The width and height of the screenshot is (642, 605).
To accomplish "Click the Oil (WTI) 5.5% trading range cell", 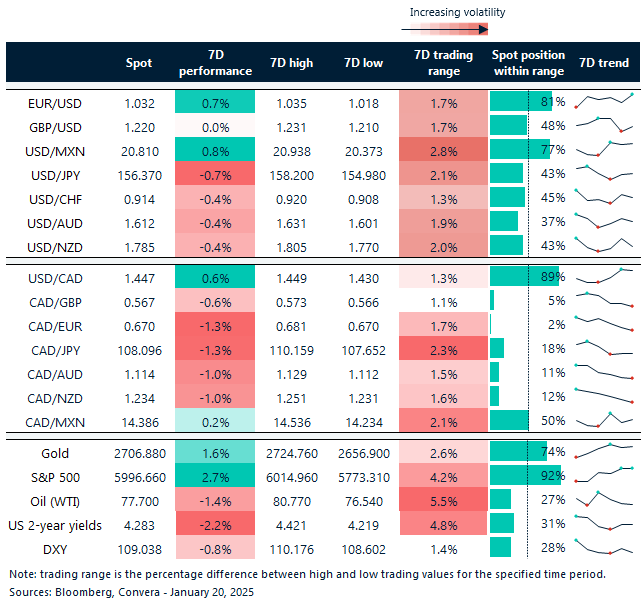I will point(437,498).
